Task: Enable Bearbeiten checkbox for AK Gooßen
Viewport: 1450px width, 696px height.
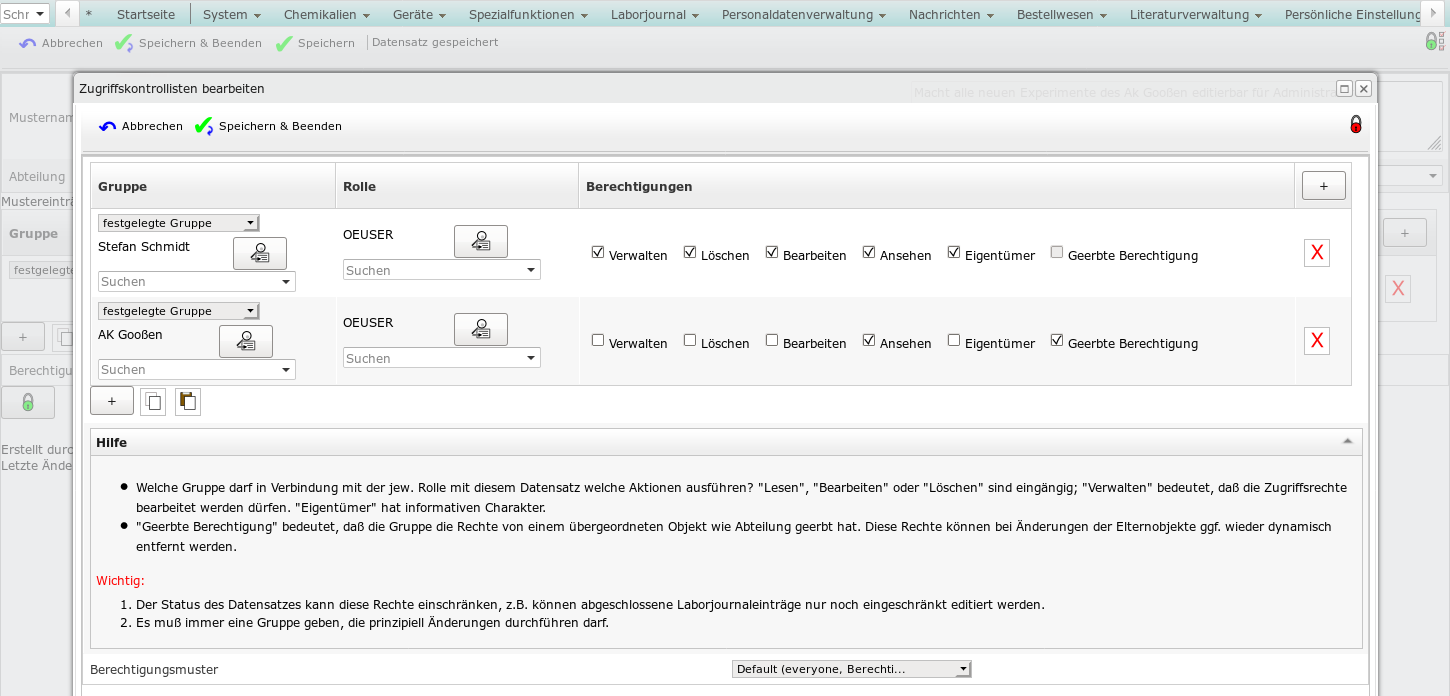Action: (x=772, y=340)
